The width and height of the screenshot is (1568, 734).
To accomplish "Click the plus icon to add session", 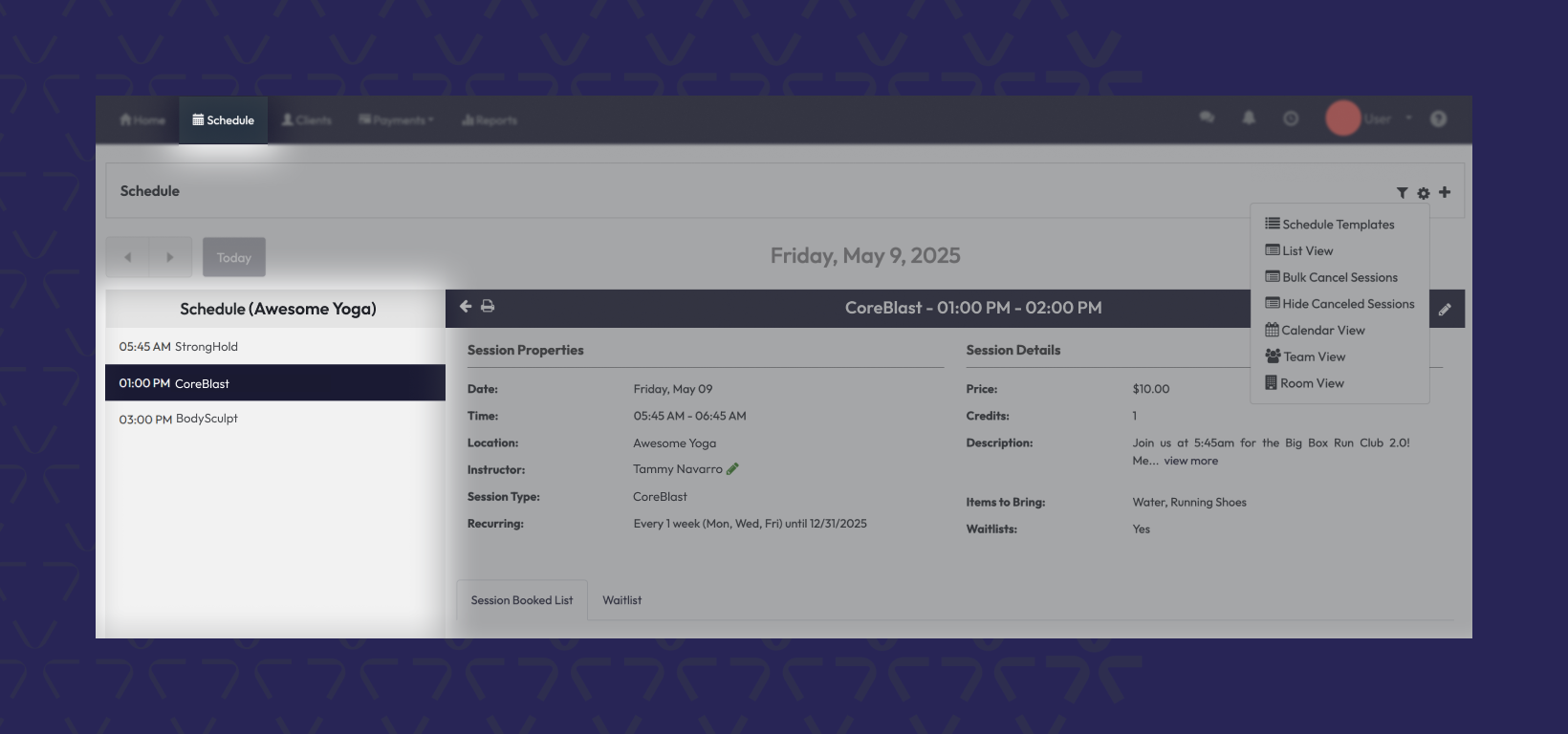I will tap(1445, 192).
